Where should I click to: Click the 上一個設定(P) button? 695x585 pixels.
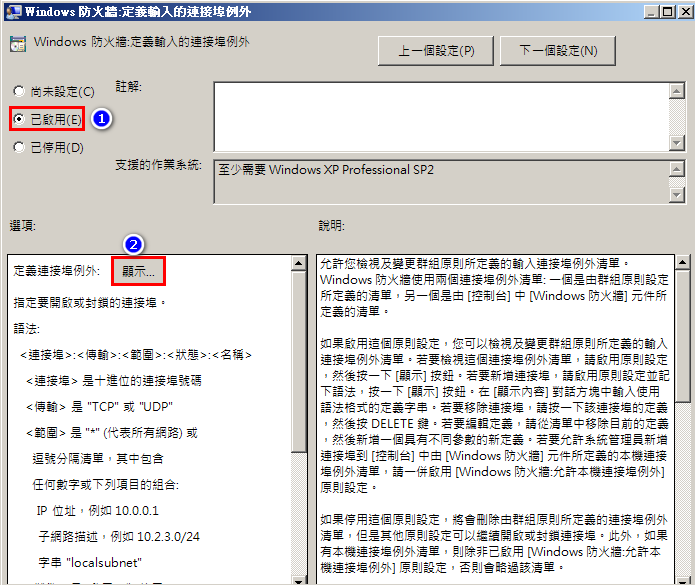(436, 51)
